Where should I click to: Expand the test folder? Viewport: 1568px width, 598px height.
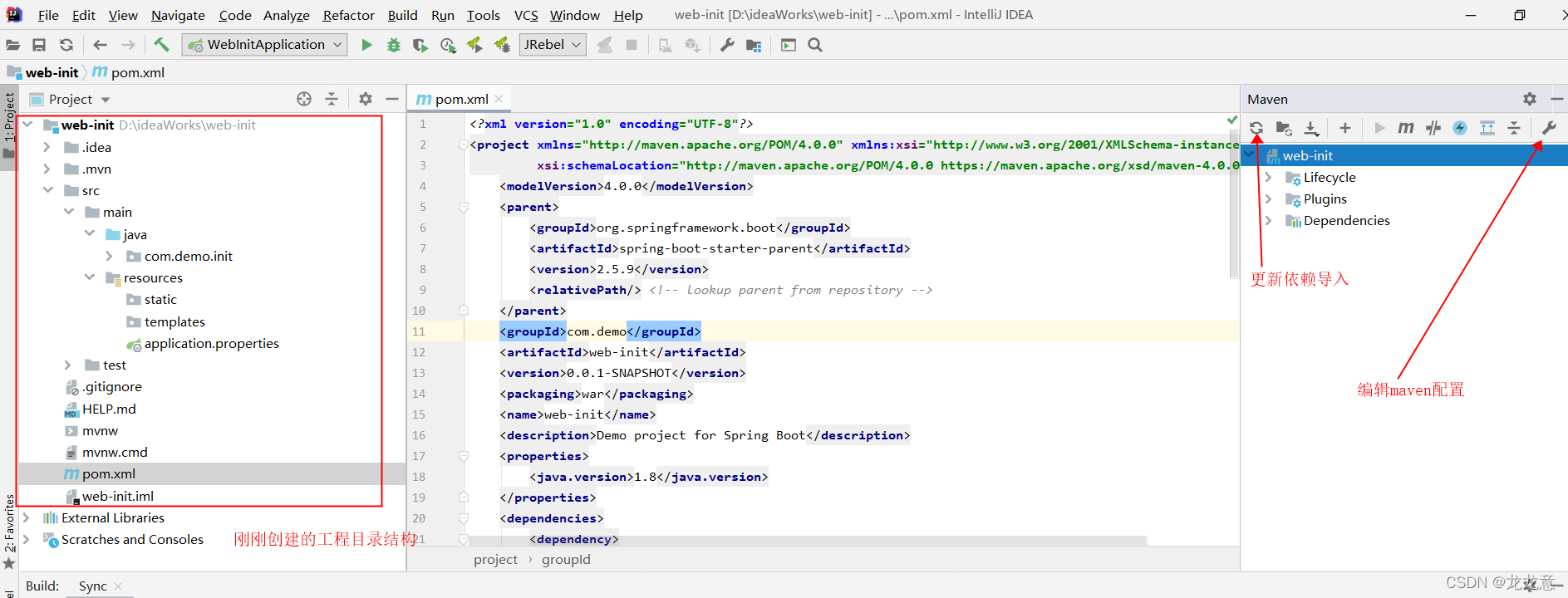68,365
